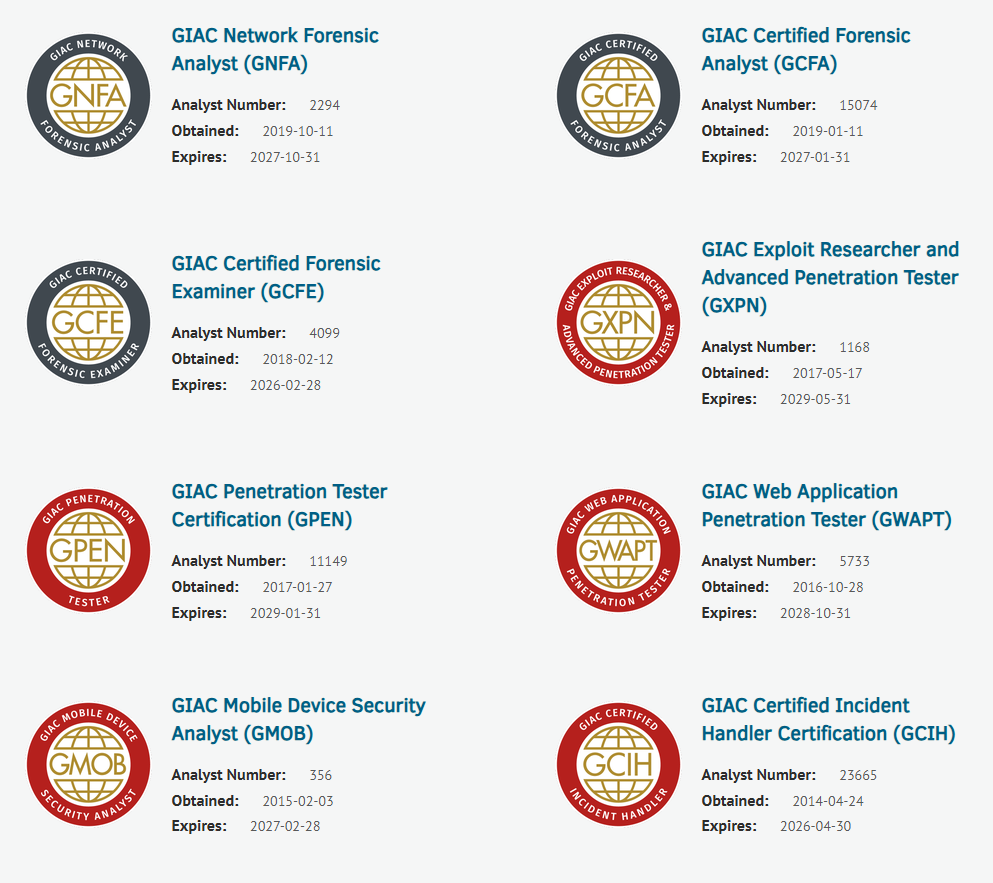Image resolution: width=993 pixels, height=883 pixels.
Task: Select GCIH obtained date 2014-04-24
Action: (x=828, y=801)
